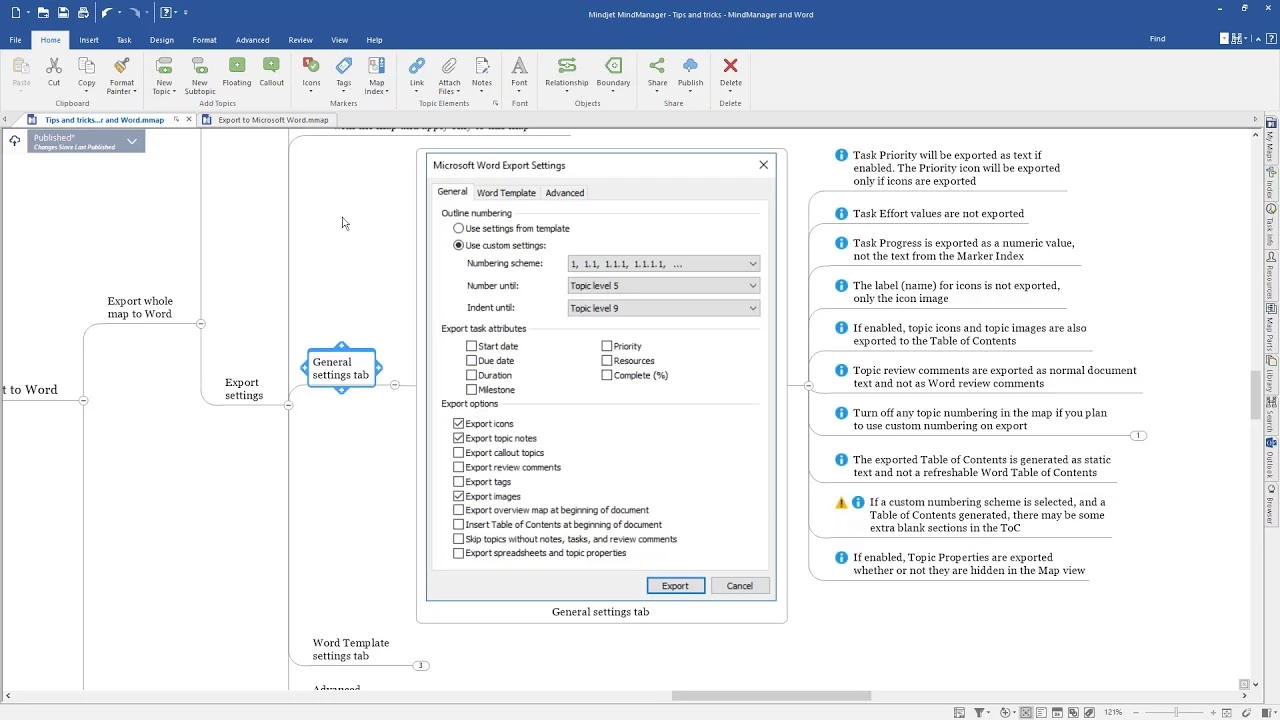
Task: Tick the Start date checkbox
Action: pyautogui.click(x=472, y=346)
